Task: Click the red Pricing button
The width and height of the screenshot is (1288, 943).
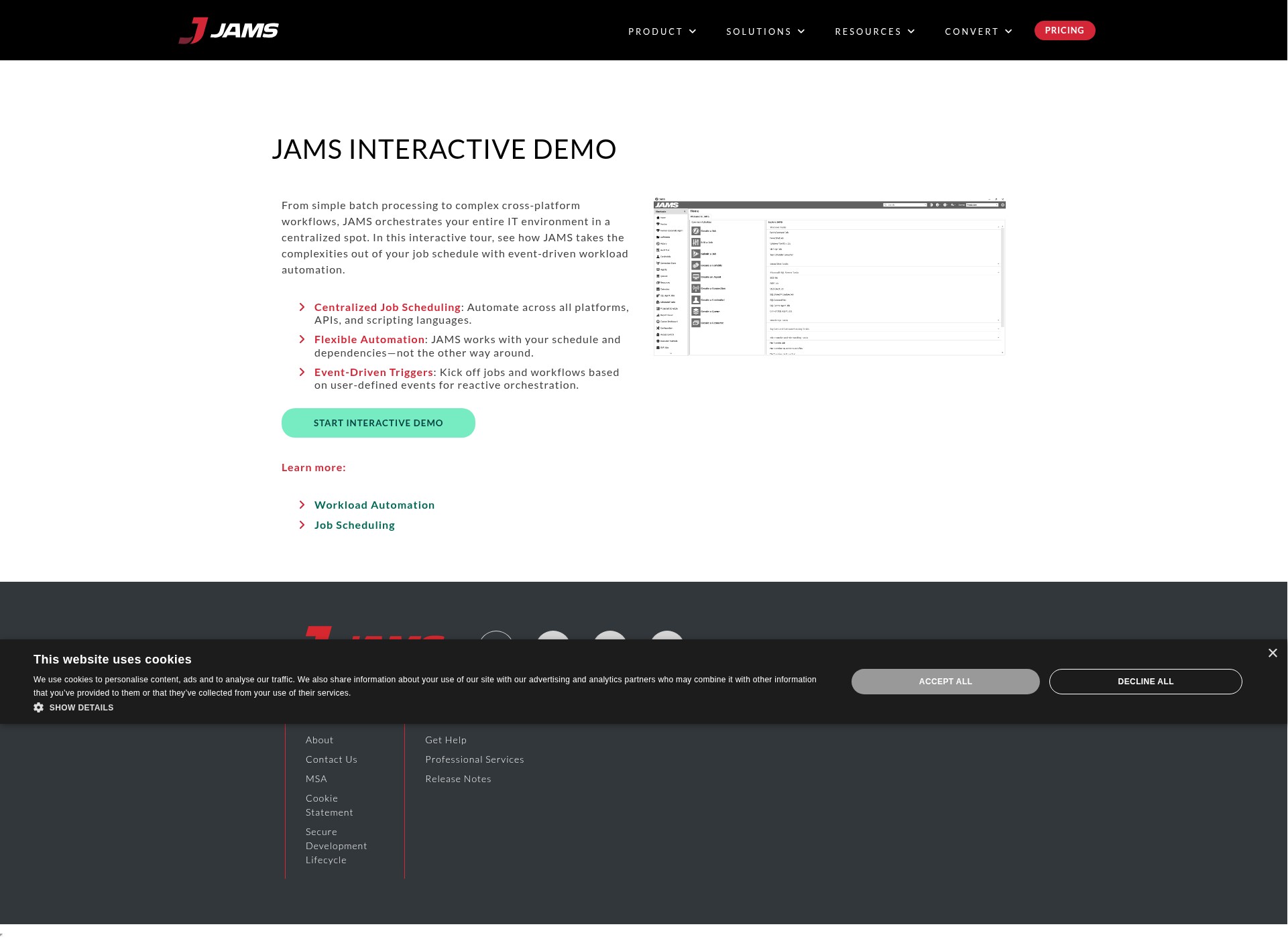Action: [1065, 30]
